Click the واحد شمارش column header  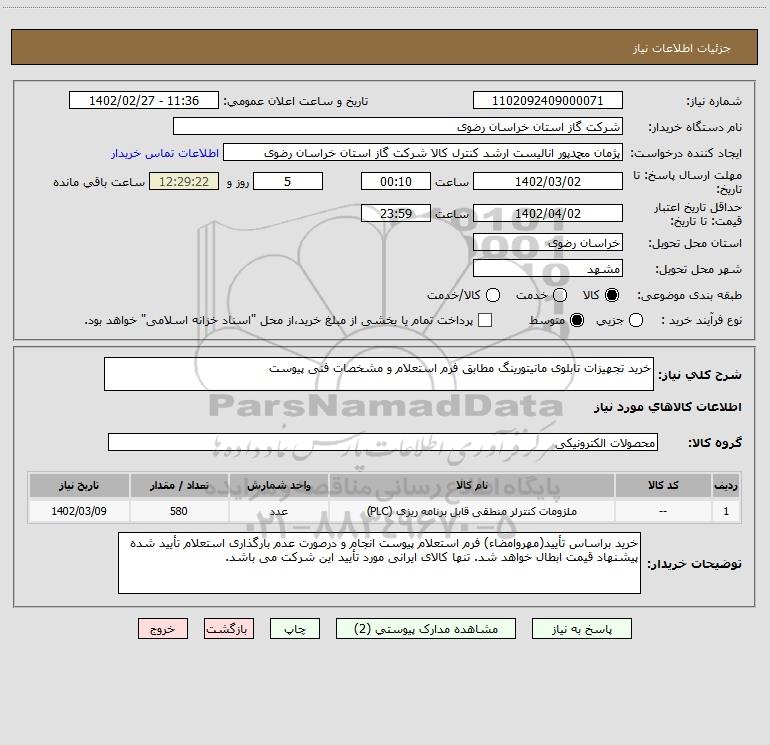point(278,486)
